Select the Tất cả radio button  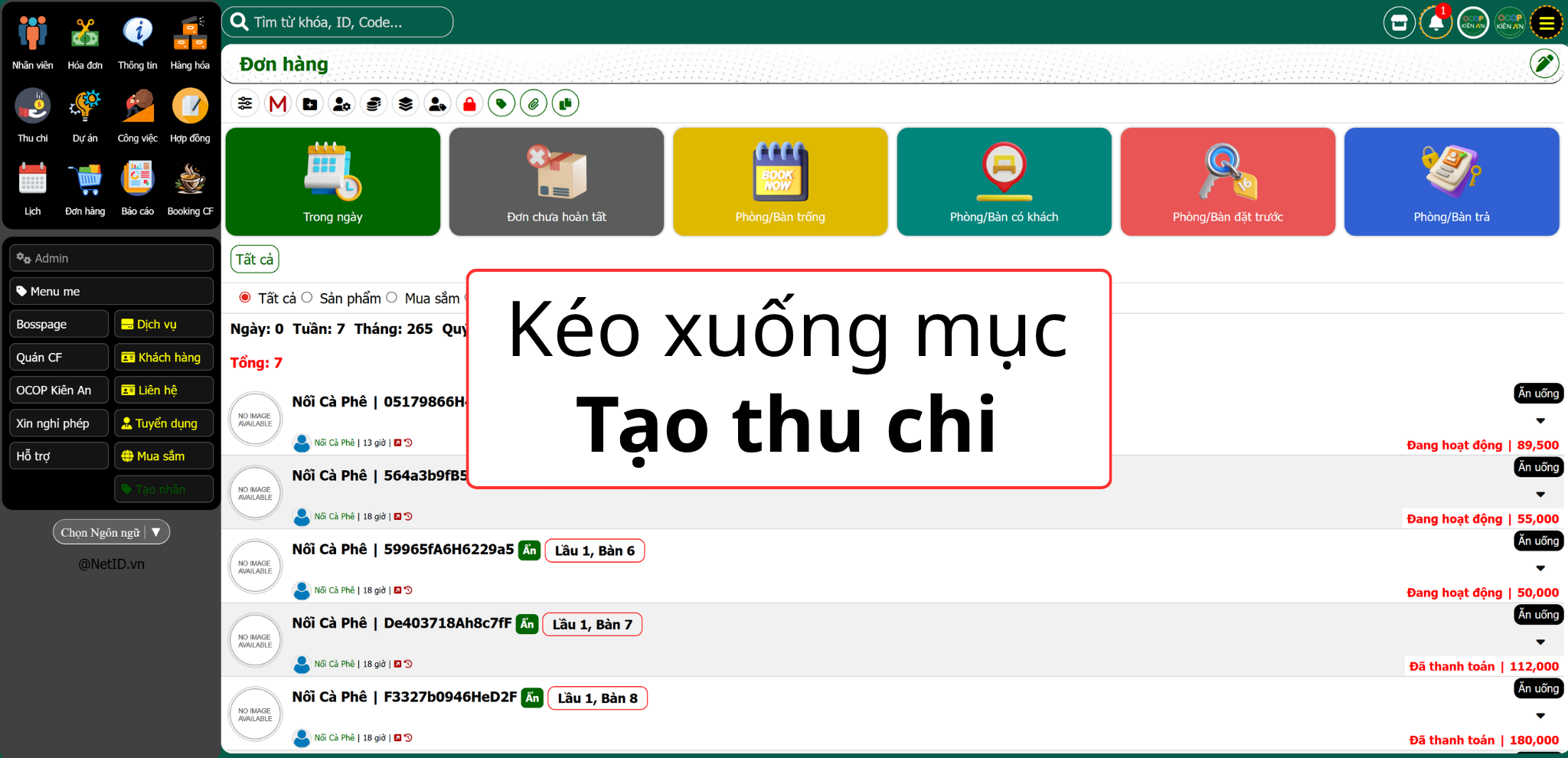click(x=245, y=298)
